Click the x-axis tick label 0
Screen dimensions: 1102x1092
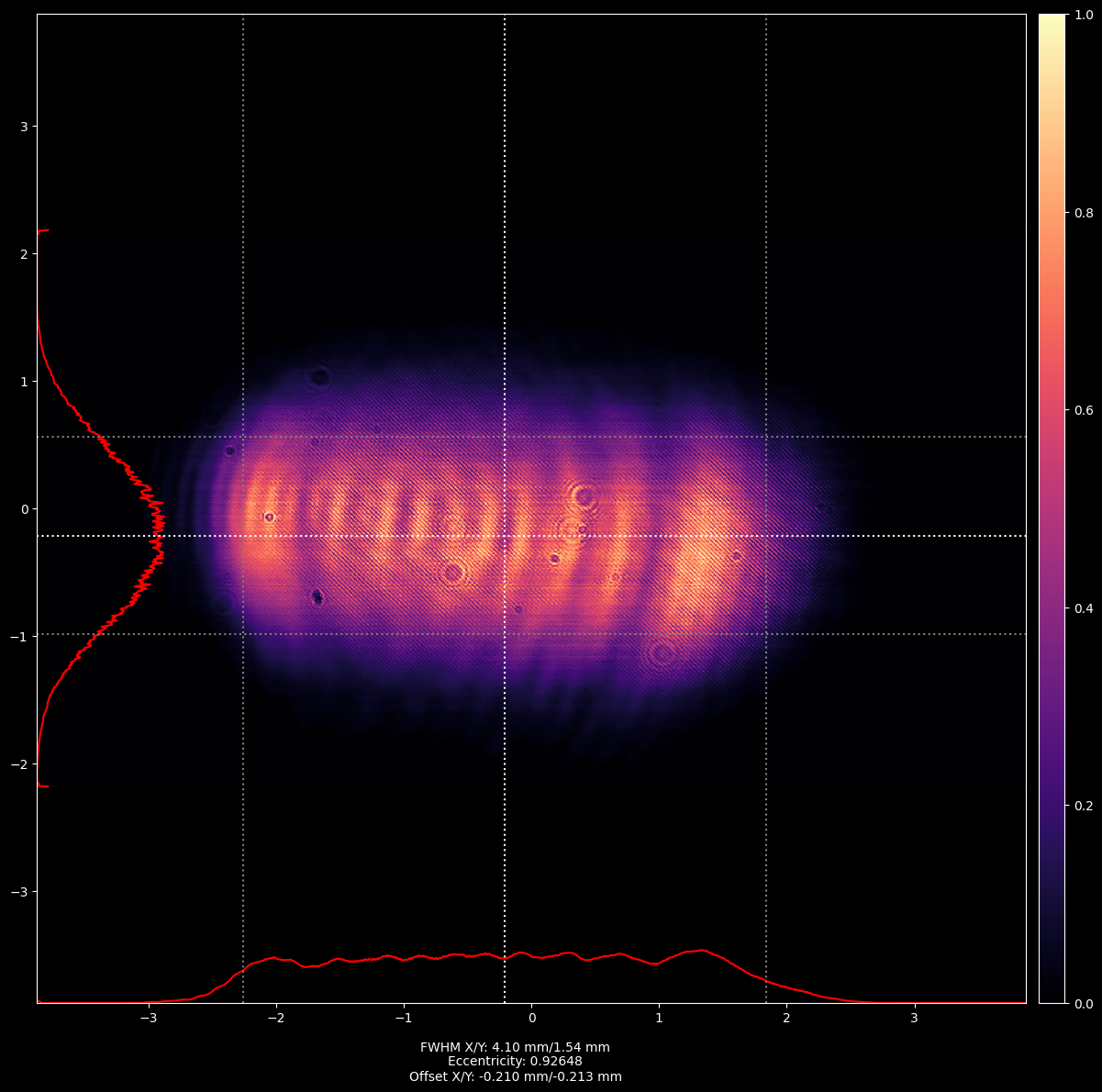click(531, 1019)
